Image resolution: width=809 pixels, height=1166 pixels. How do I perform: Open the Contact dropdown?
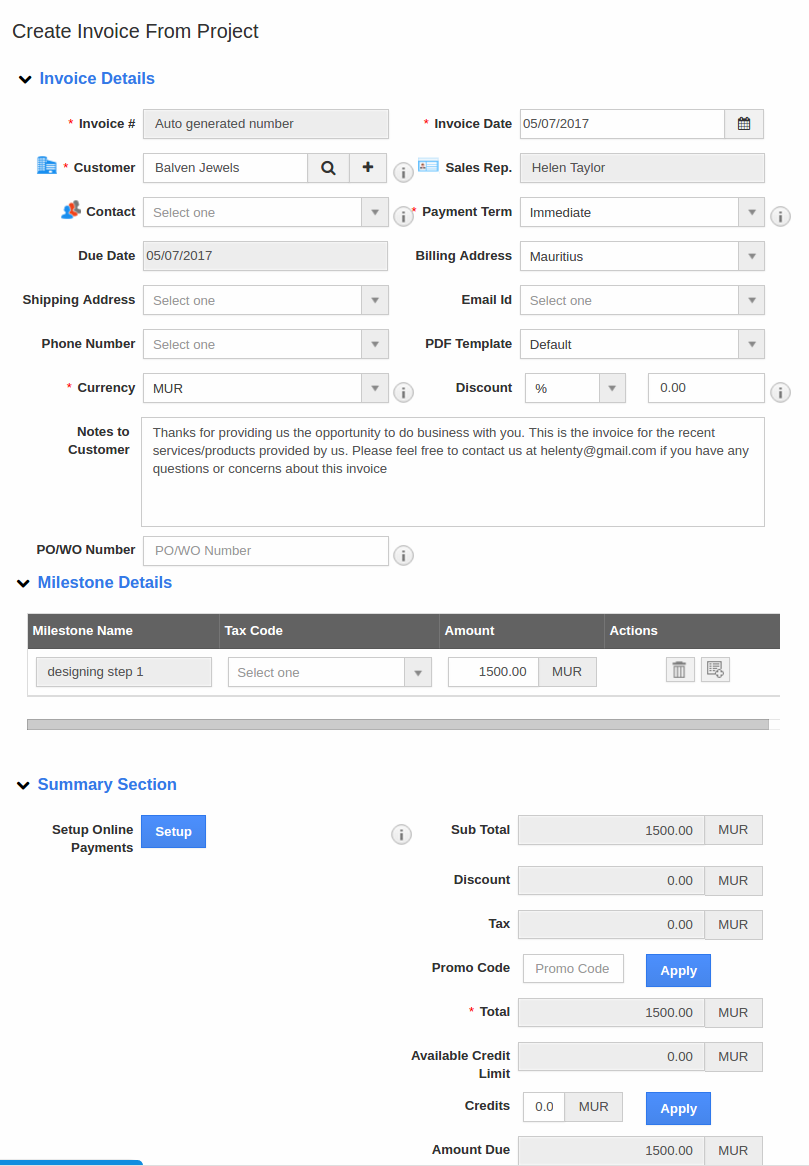[x=265, y=213]
